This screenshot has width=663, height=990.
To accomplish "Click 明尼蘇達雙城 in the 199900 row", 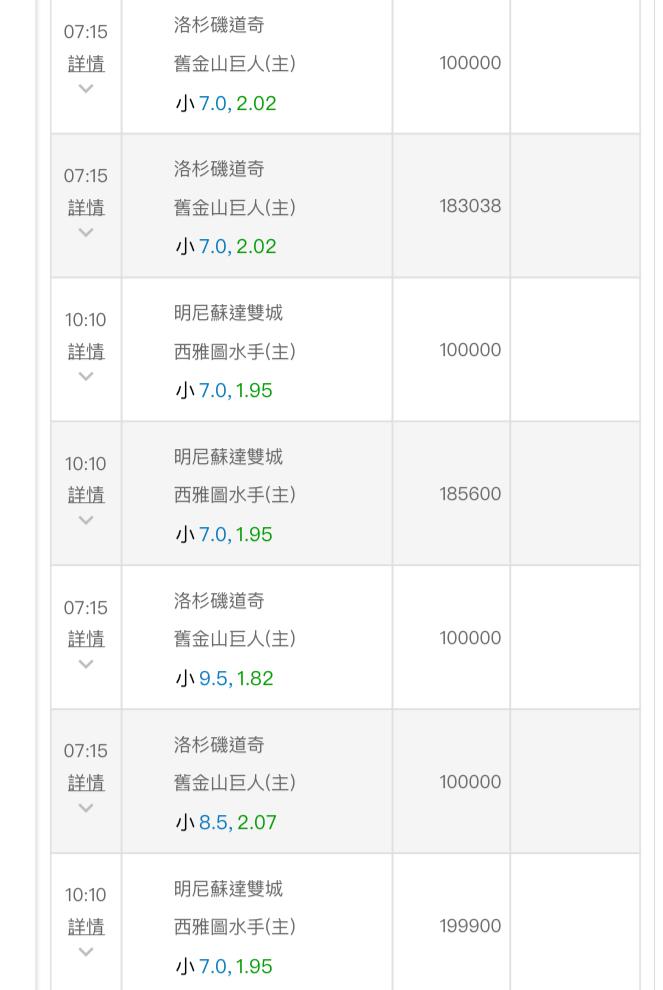I will click(229, 888).
